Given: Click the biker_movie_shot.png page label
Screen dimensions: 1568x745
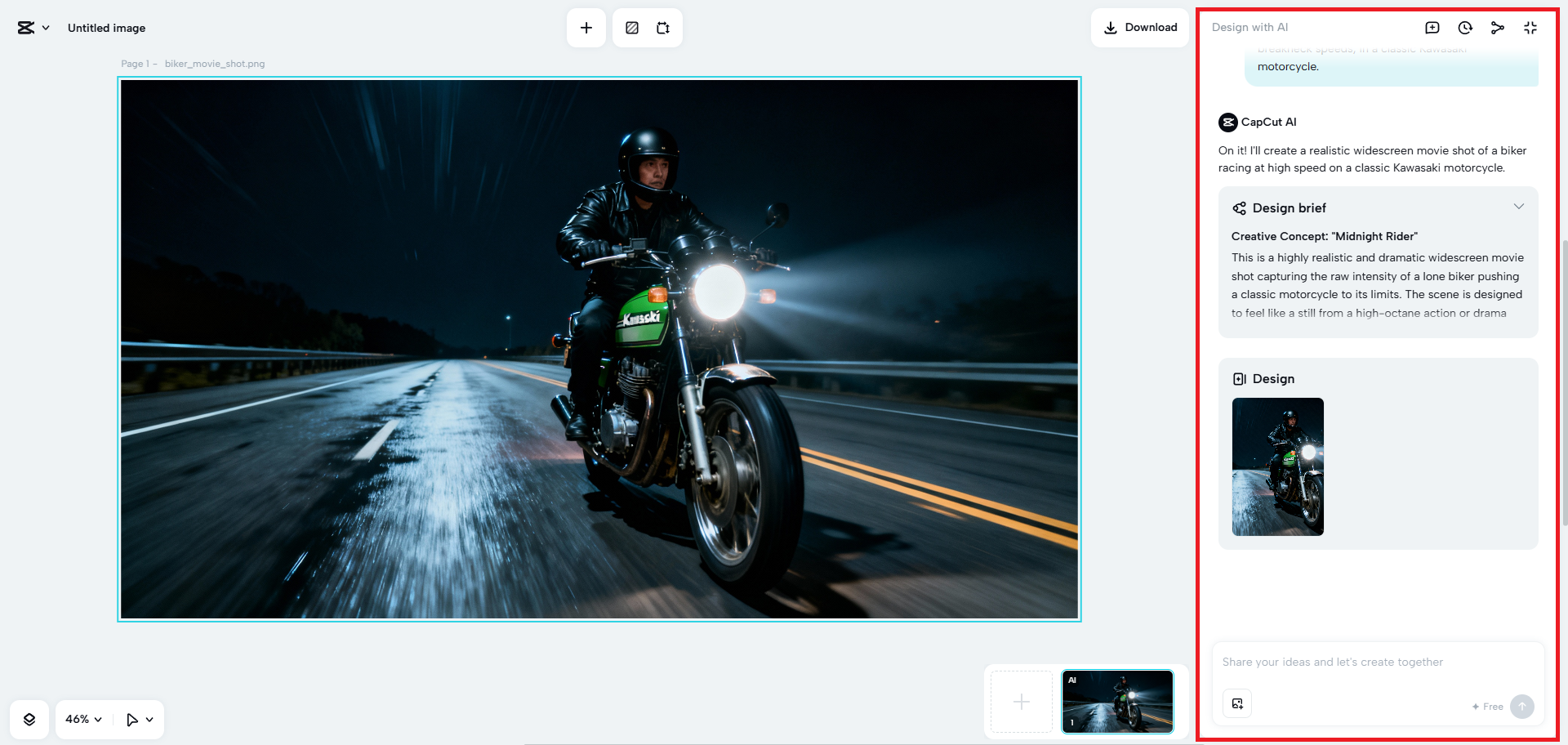Looking at the screenshot, I should (x=214, y=64).
